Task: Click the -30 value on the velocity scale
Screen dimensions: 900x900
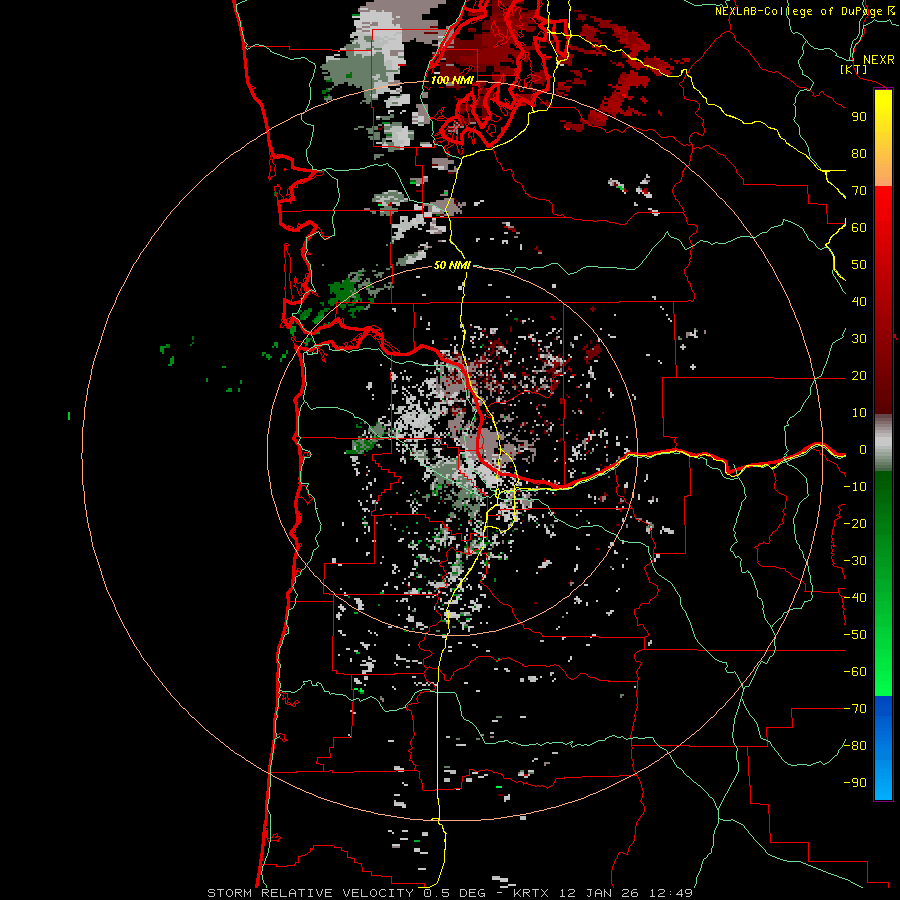Action: (x=855, y=561)
